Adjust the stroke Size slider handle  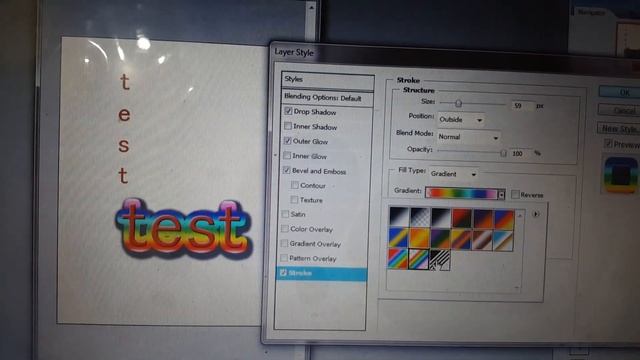458,104
